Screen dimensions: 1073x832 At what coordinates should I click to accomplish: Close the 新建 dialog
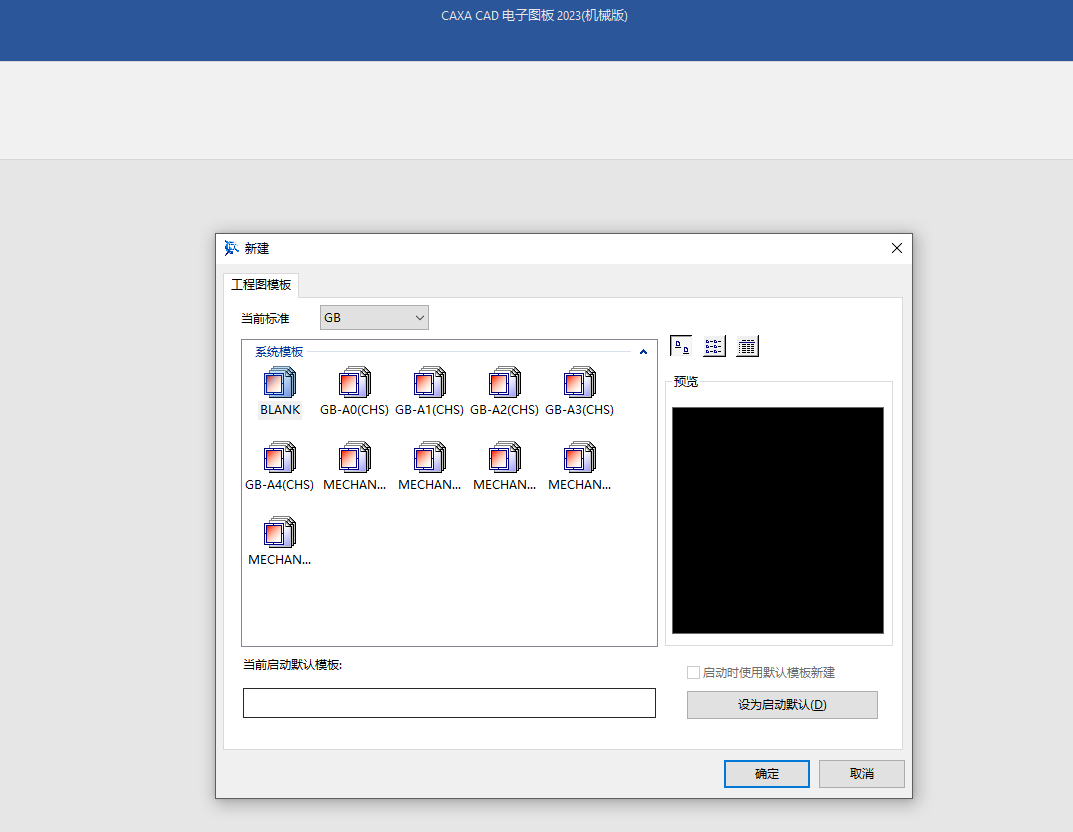[896, 248]
